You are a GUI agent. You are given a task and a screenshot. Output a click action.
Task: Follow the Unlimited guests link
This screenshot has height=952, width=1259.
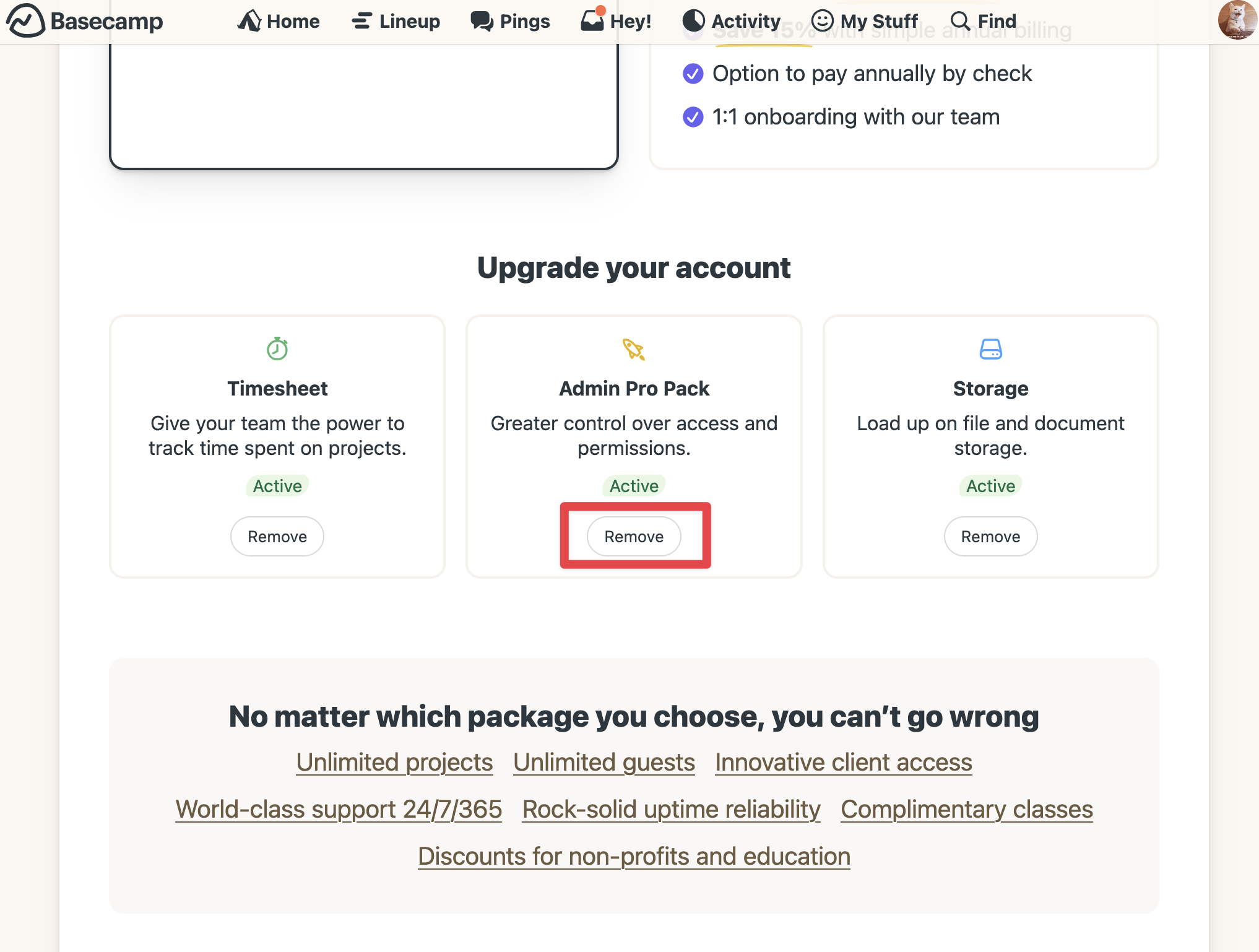[604, 762]
